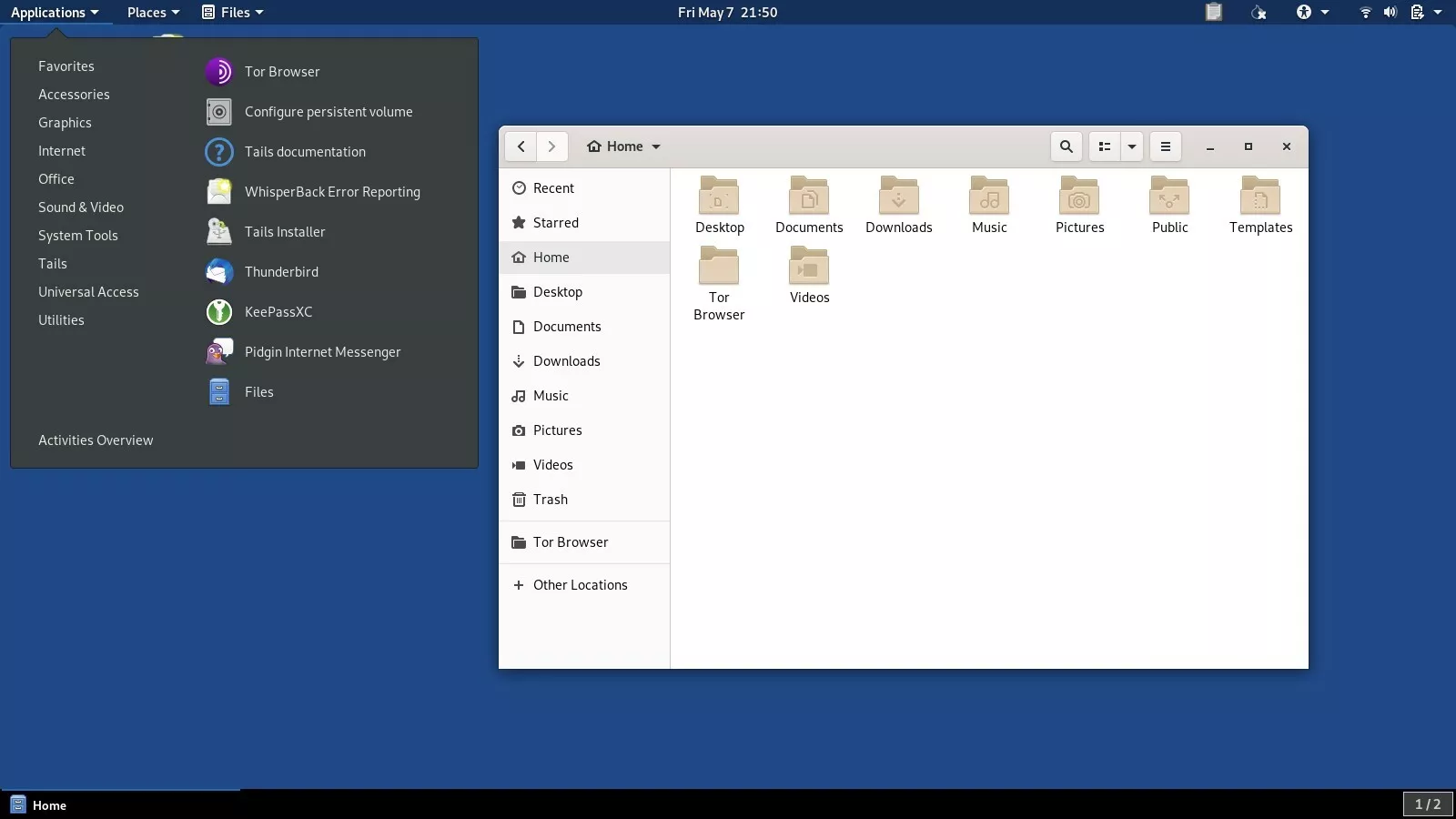Open the Documents folder icon in file grid
Screen dimensions: 1456x819
point(809,196)
